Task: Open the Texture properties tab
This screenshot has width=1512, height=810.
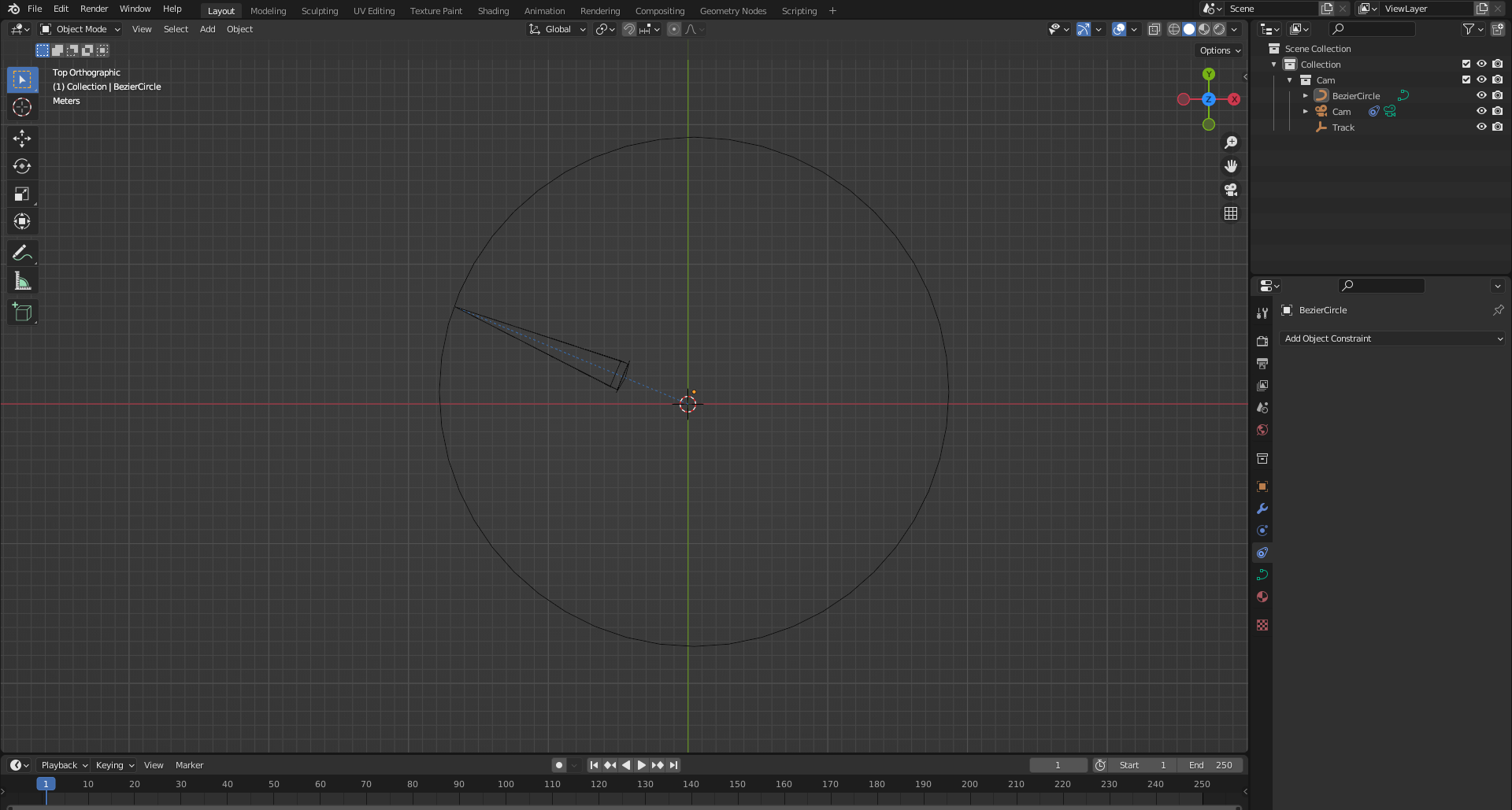Action: click(1262, 625)
